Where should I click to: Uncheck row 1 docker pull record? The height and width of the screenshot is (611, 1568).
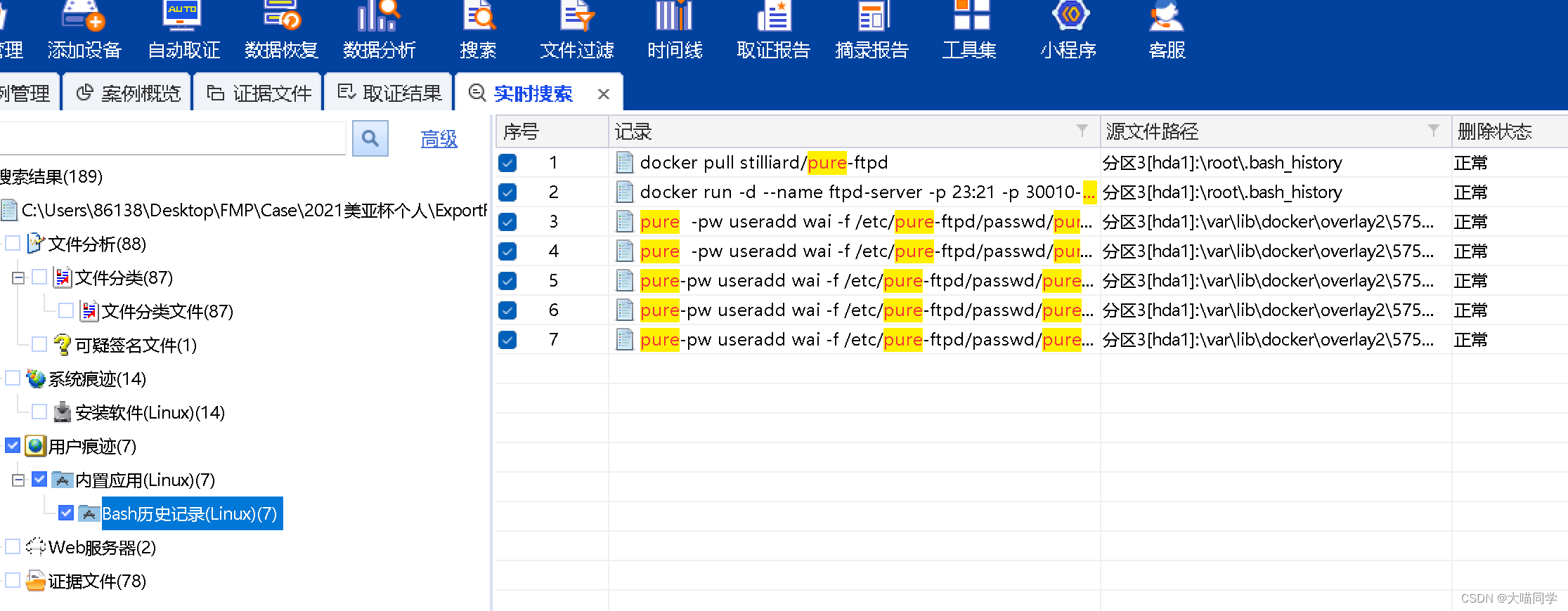(507, 163)
